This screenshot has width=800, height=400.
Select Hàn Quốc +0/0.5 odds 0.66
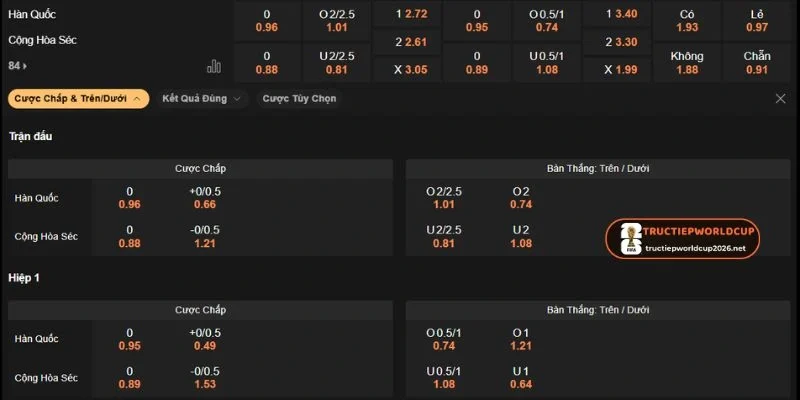pyautogui.click(x=205, y=198)
